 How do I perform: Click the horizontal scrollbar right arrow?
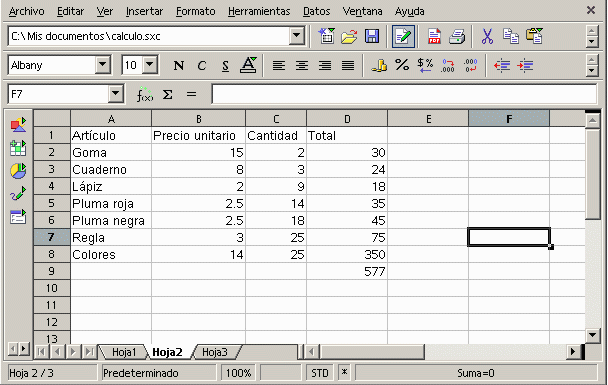[573, 352]
